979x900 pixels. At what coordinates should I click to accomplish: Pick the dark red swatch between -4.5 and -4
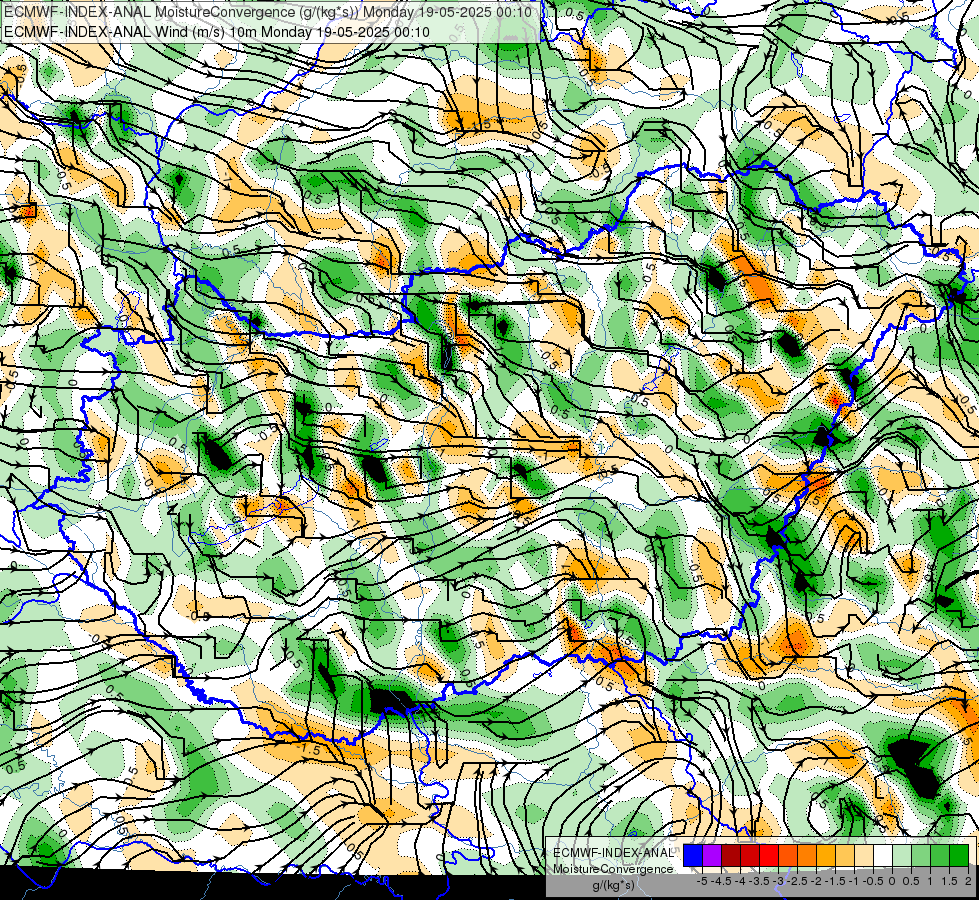click(731, 856)
